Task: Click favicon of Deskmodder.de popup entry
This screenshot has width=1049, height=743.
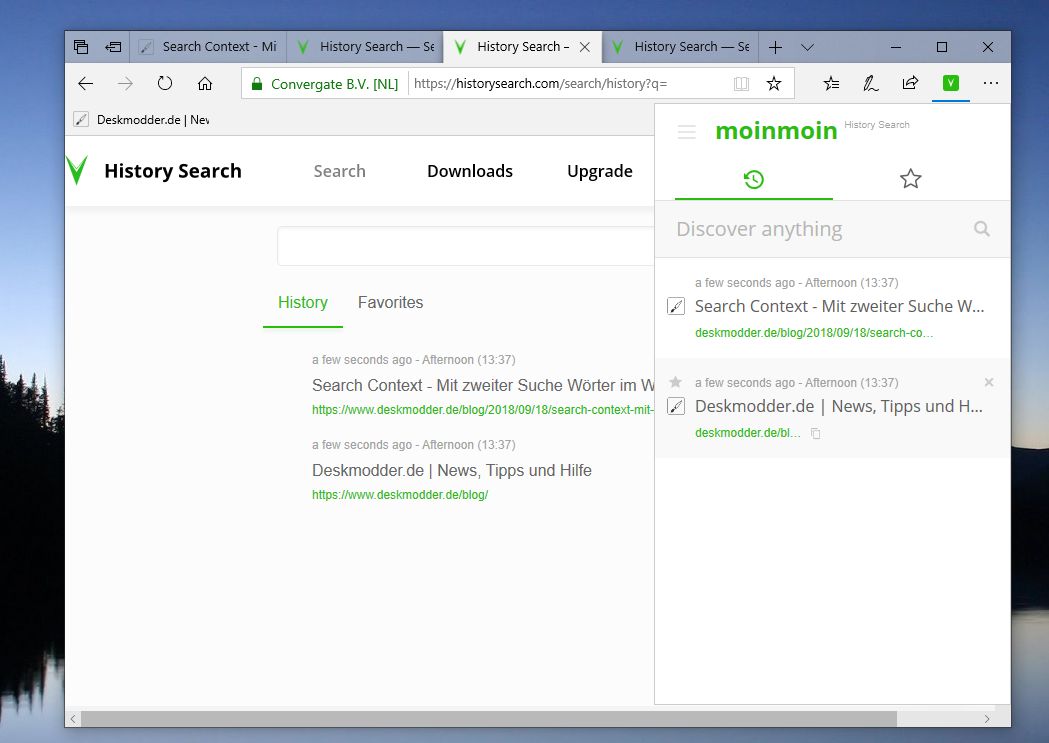Action: (x=676, y=406)
